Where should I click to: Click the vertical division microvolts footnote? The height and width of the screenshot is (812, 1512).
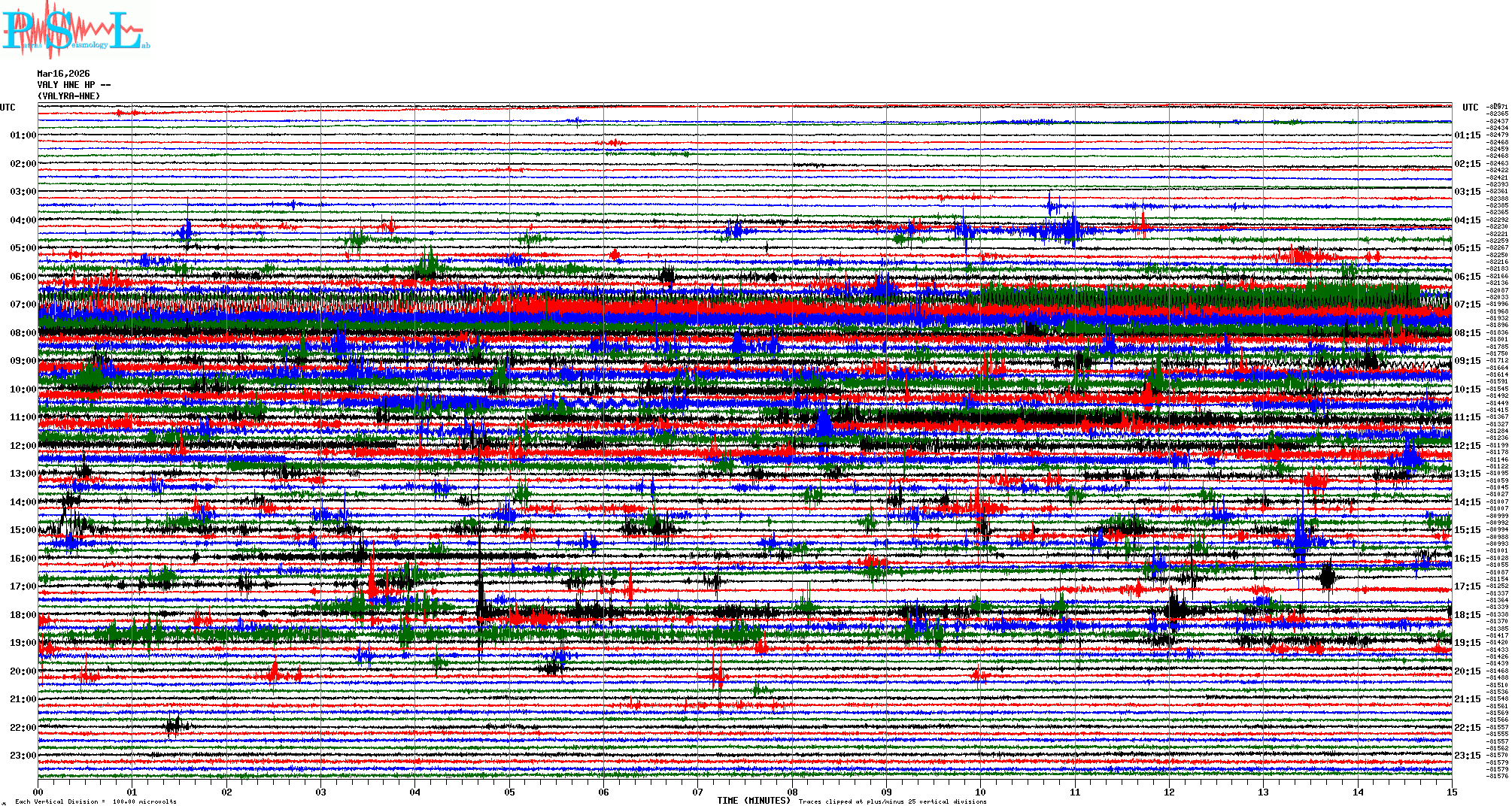96,801
